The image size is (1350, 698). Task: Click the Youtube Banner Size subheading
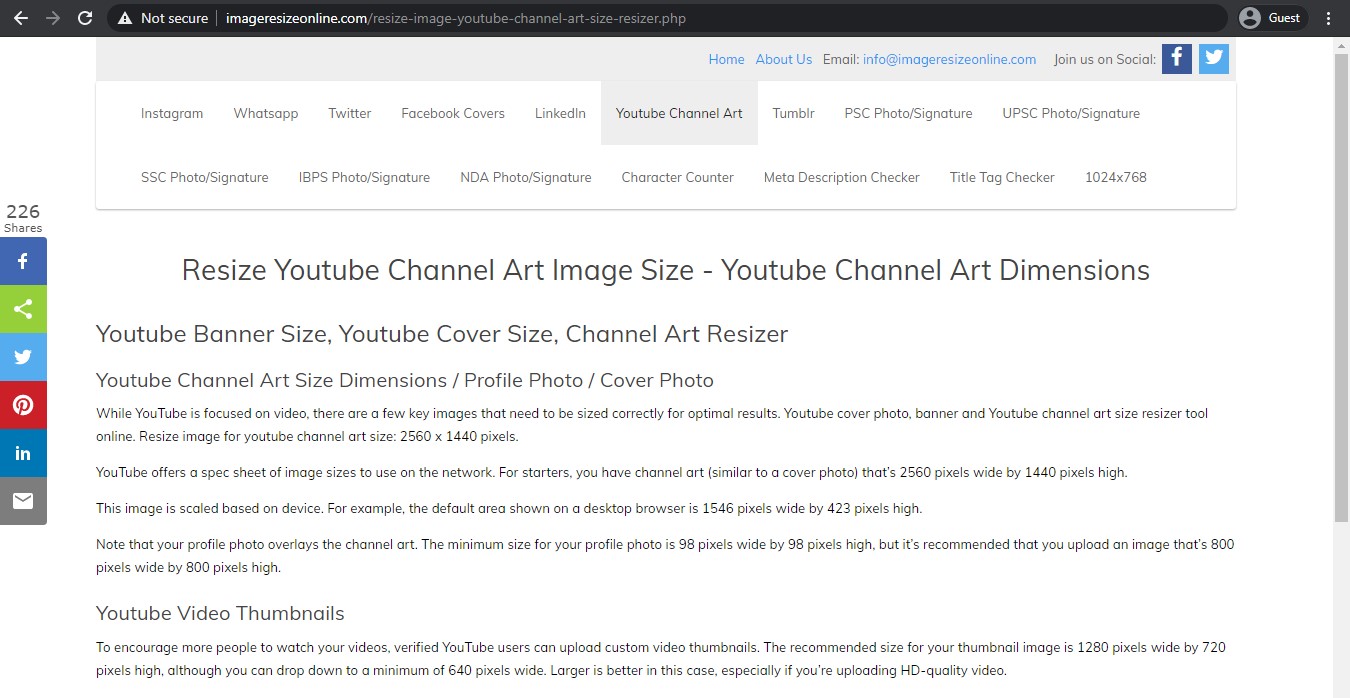[442, 334]
